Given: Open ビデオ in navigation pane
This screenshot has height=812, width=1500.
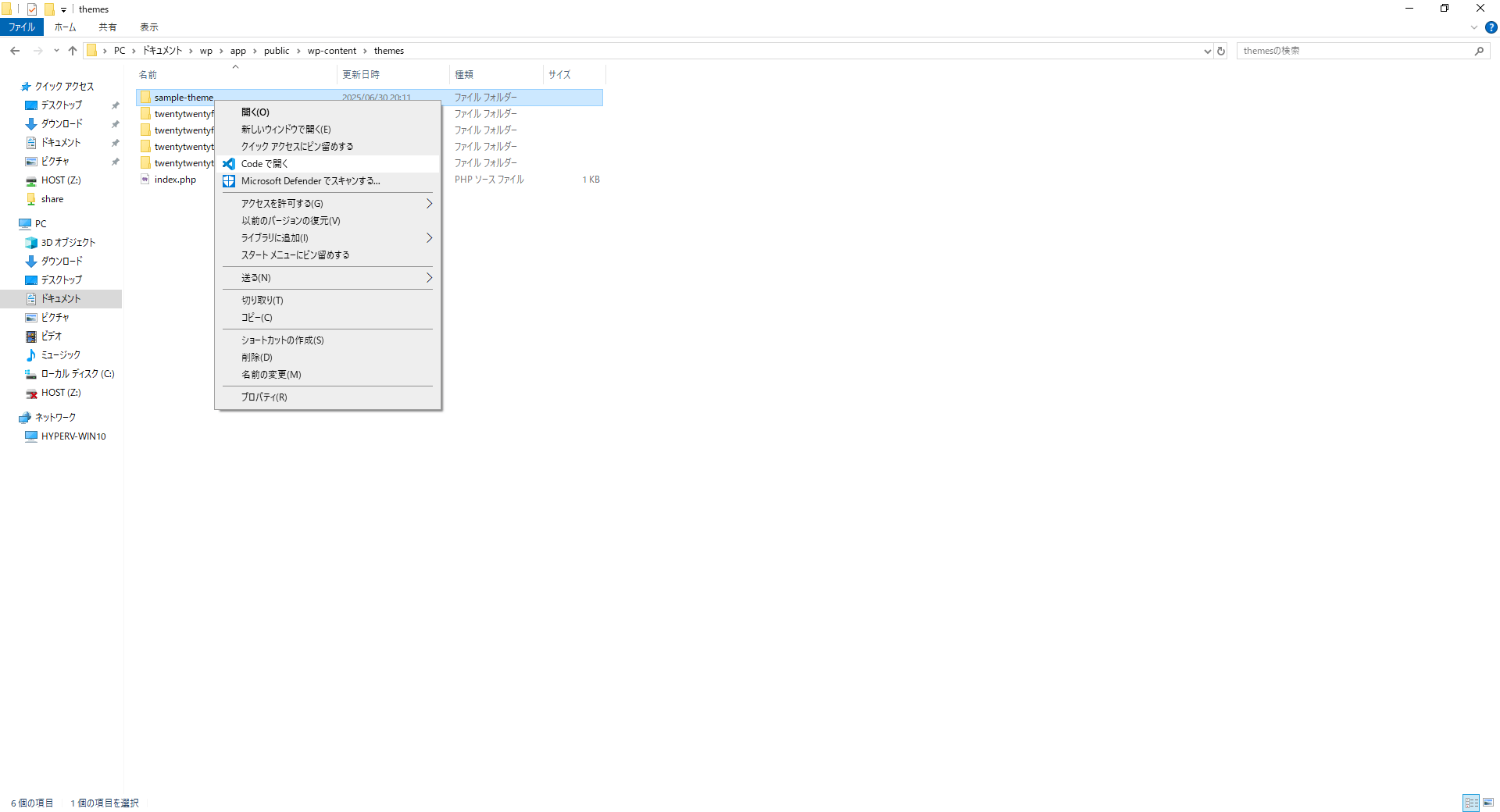Looking at the screenshot, I should (x=52, y=337).
